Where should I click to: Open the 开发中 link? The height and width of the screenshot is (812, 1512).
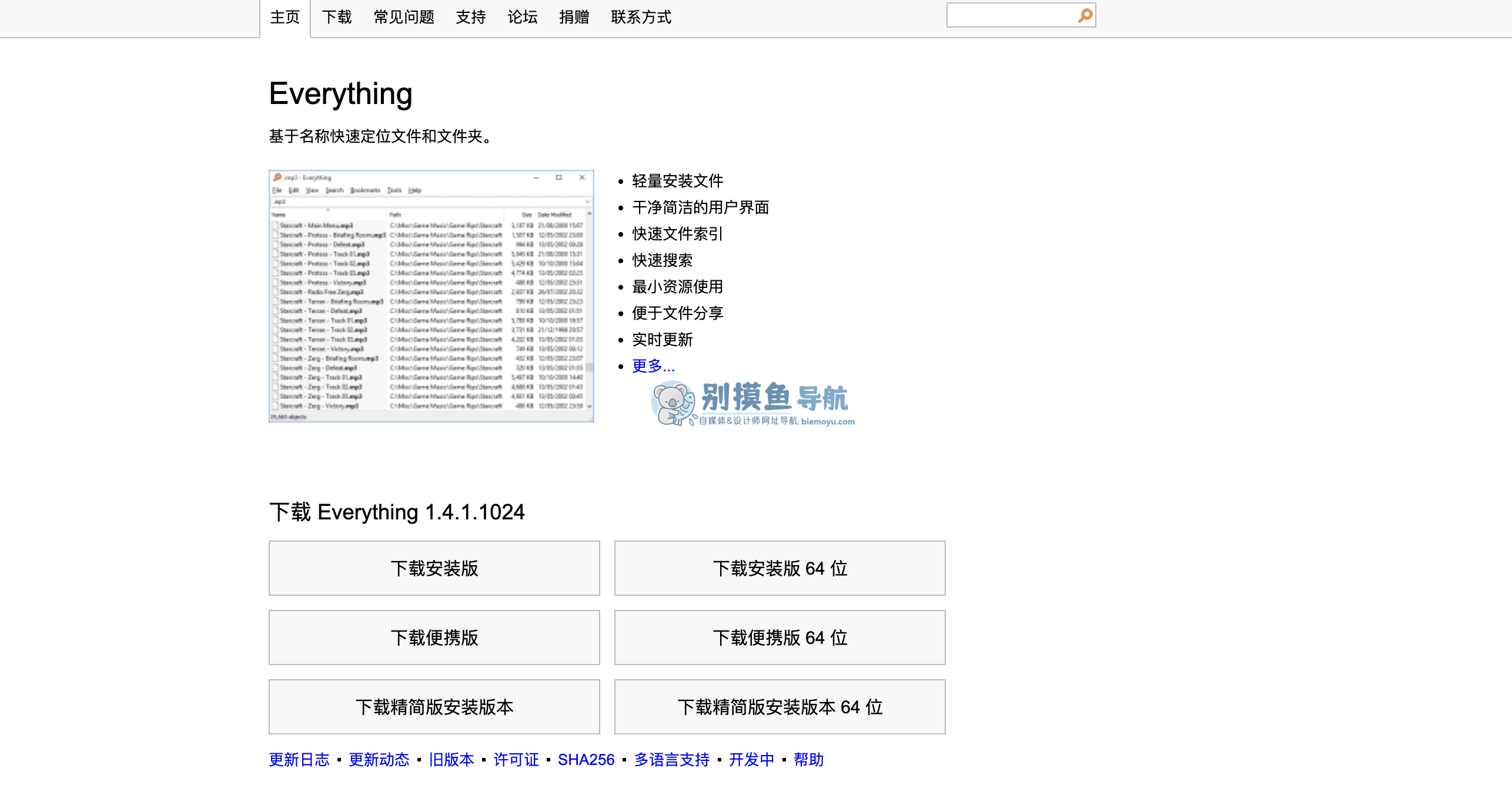click(x=752, y=760)
